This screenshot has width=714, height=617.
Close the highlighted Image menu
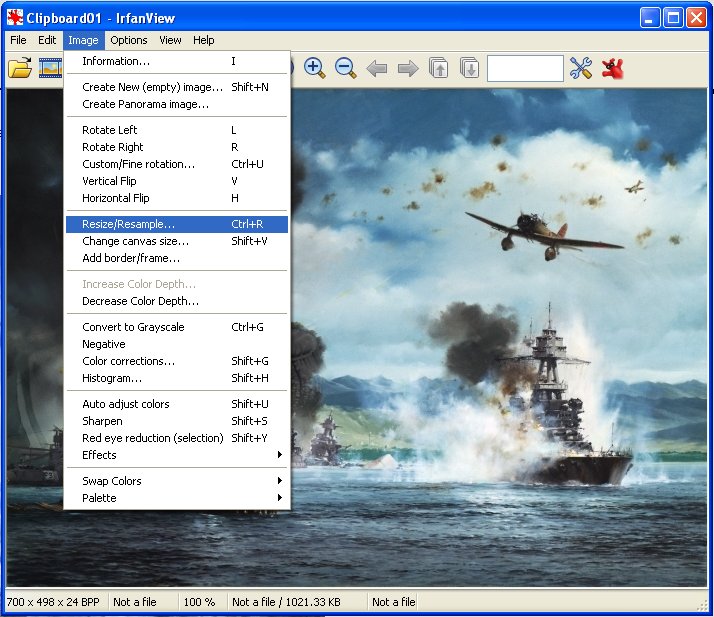pos(83,40)
